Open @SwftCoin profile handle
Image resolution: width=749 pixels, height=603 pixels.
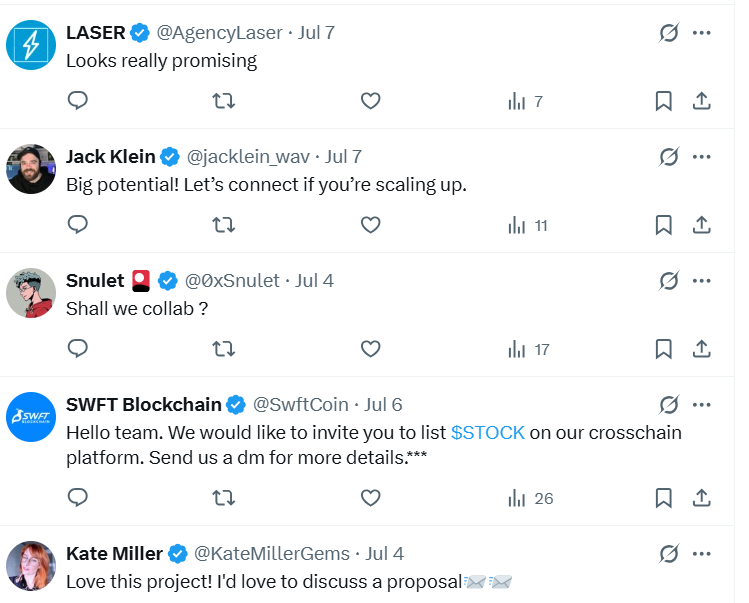300,405
